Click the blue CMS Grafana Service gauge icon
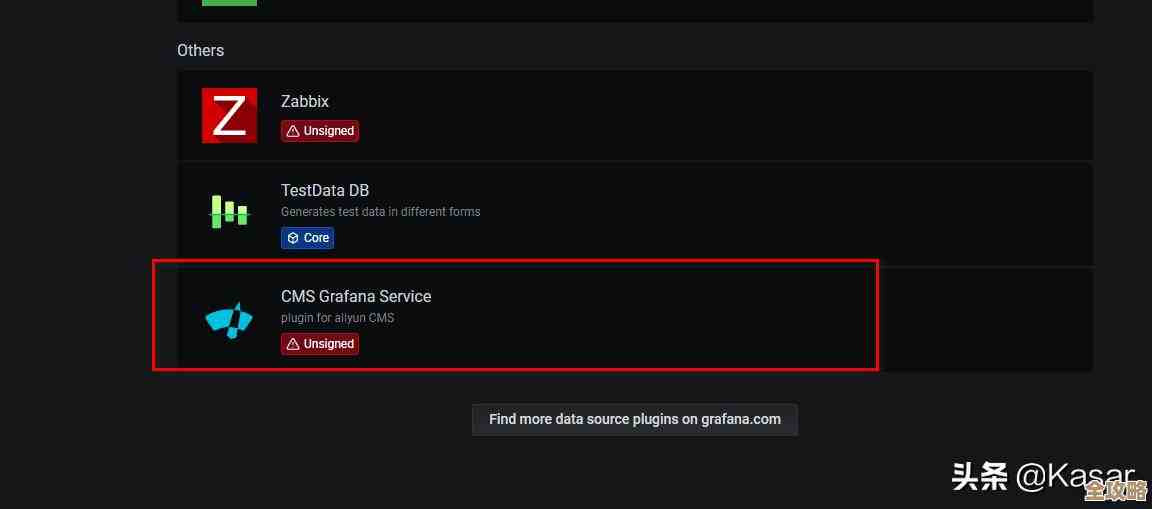 229,318
